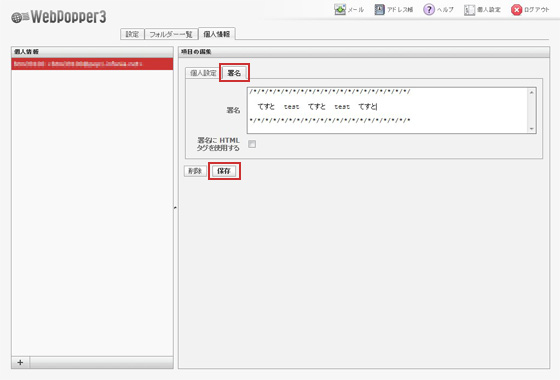
Task: Click the 削除 delete button
Action: point(195,171)
